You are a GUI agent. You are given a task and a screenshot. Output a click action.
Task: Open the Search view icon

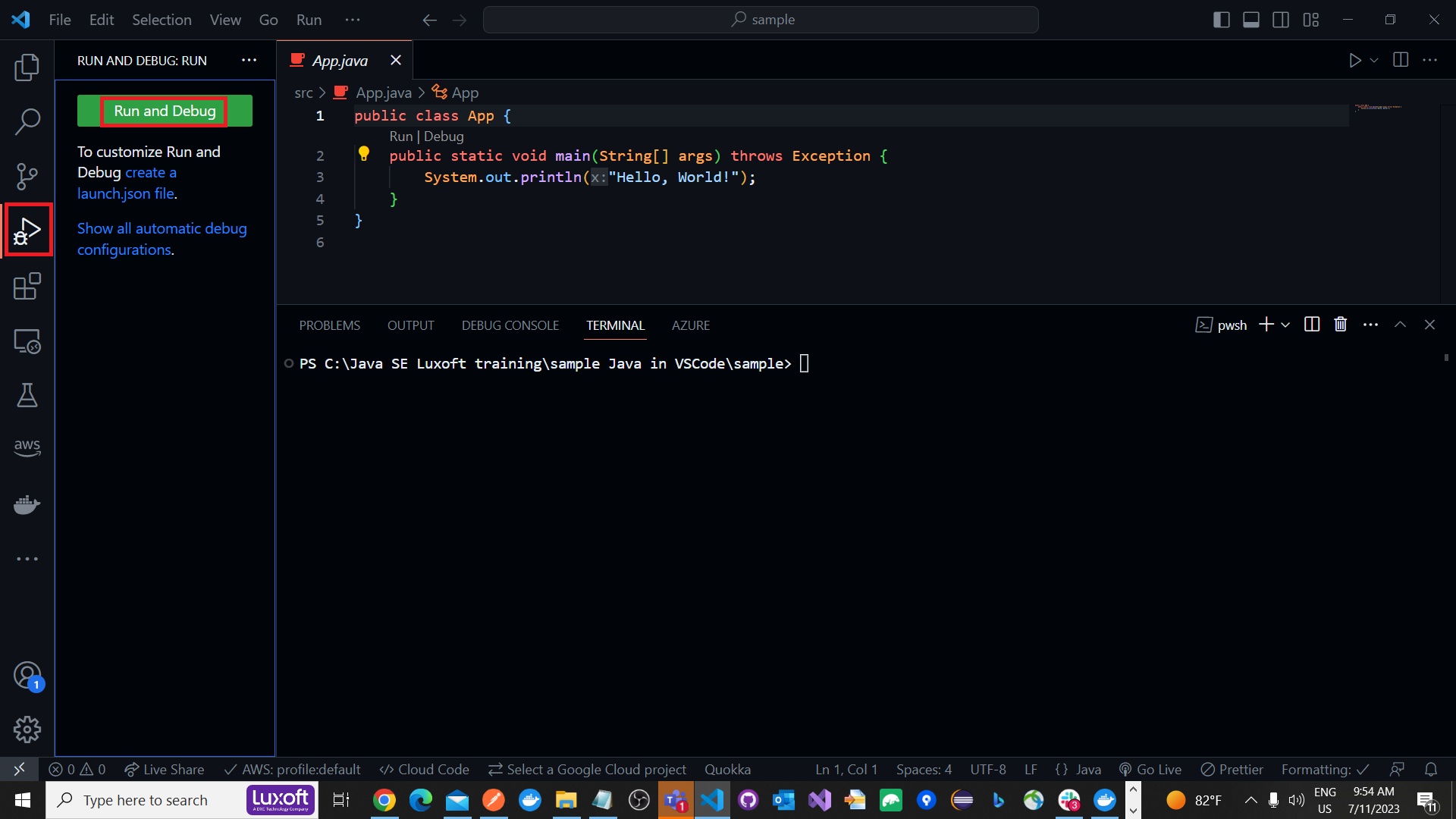27,121
